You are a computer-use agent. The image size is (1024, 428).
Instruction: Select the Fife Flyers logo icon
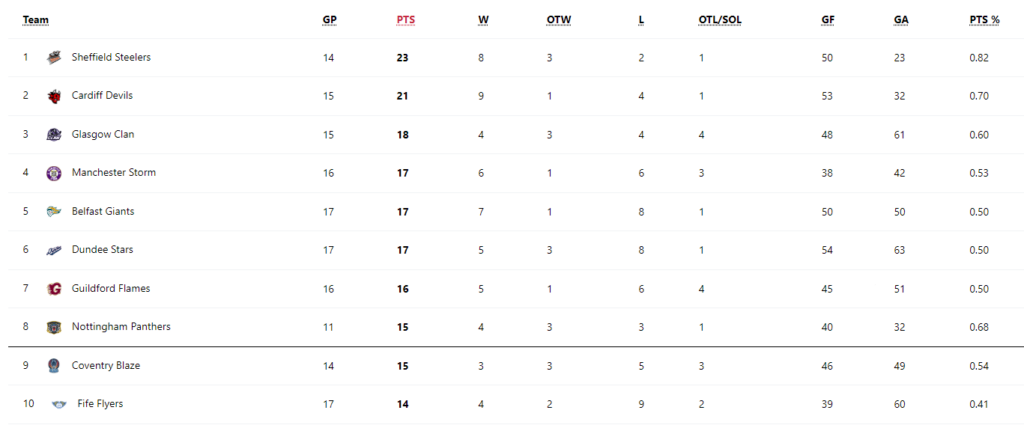[x=59, y=404]
